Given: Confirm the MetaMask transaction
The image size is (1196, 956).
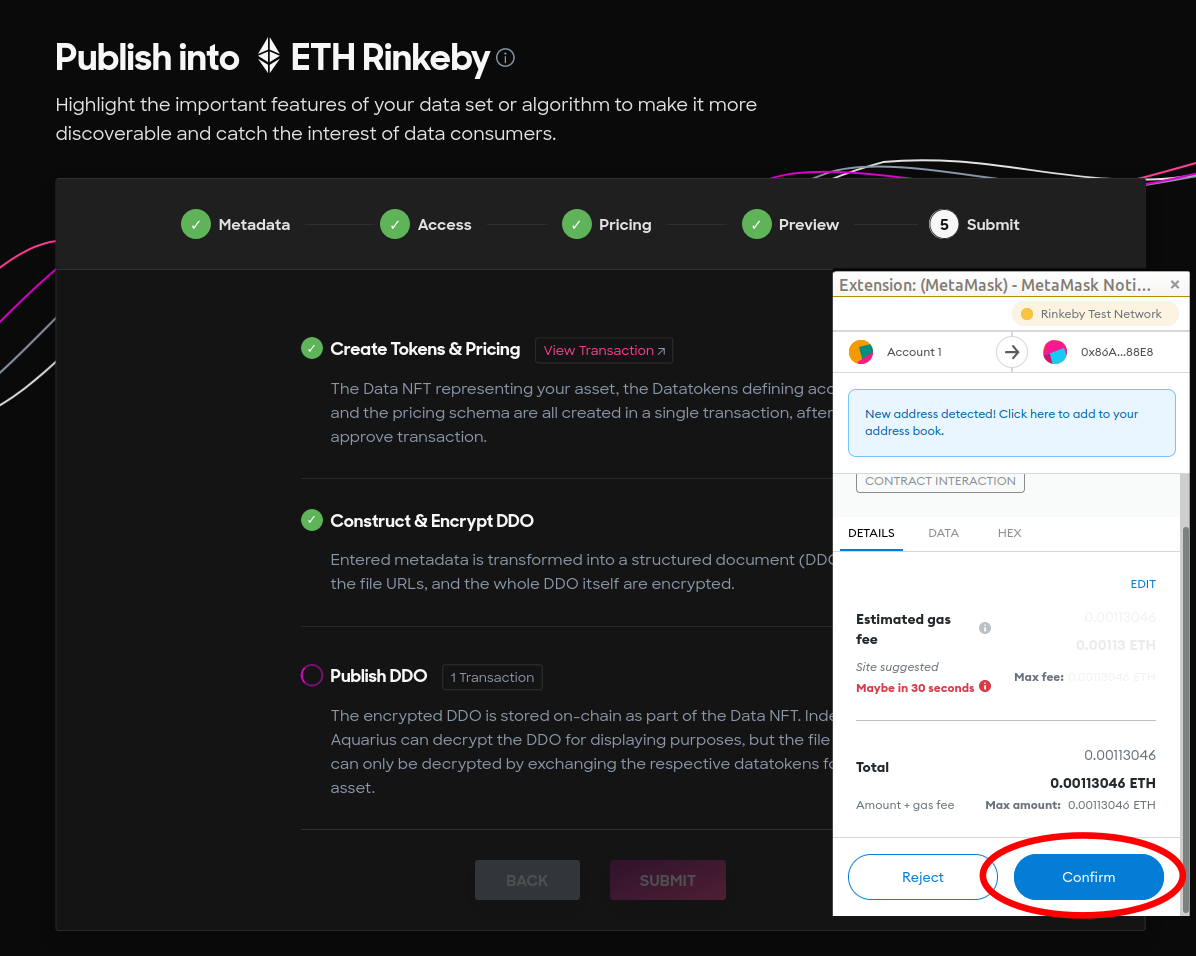Looking at the screenshot, I should 1088,877.
